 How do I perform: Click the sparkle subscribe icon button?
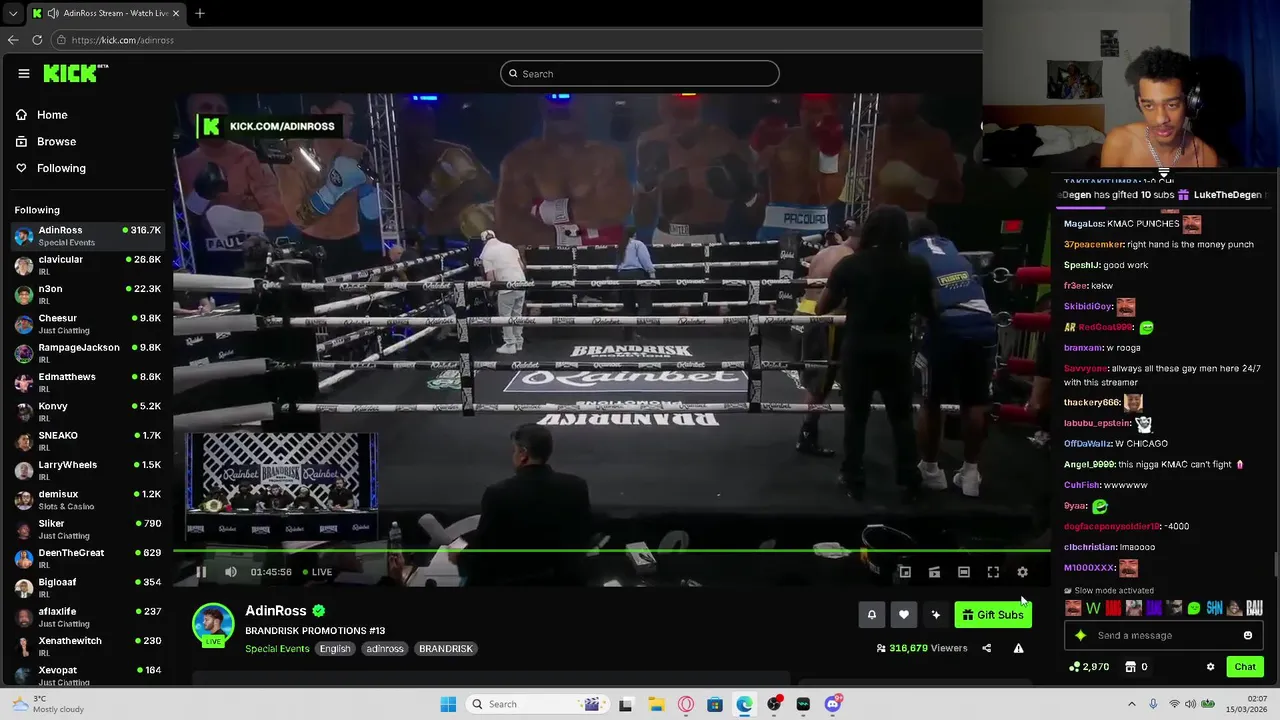[x=936, y=615]
